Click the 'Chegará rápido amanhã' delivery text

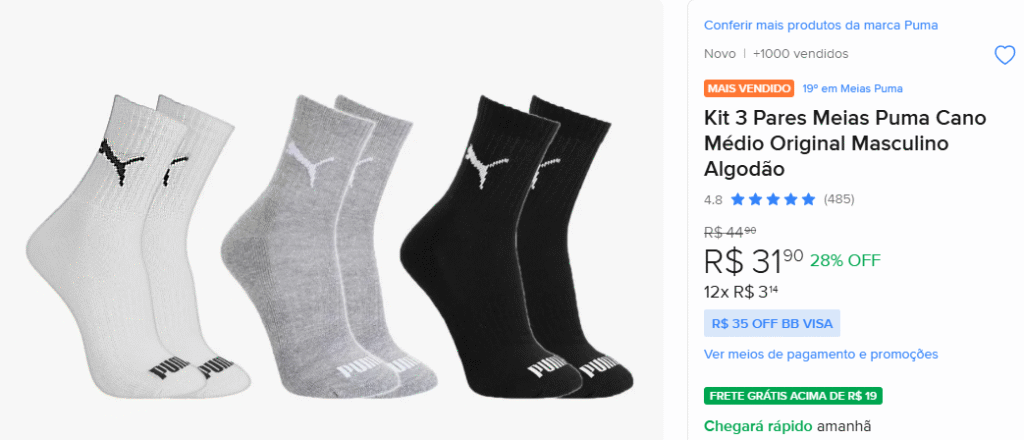788,426
